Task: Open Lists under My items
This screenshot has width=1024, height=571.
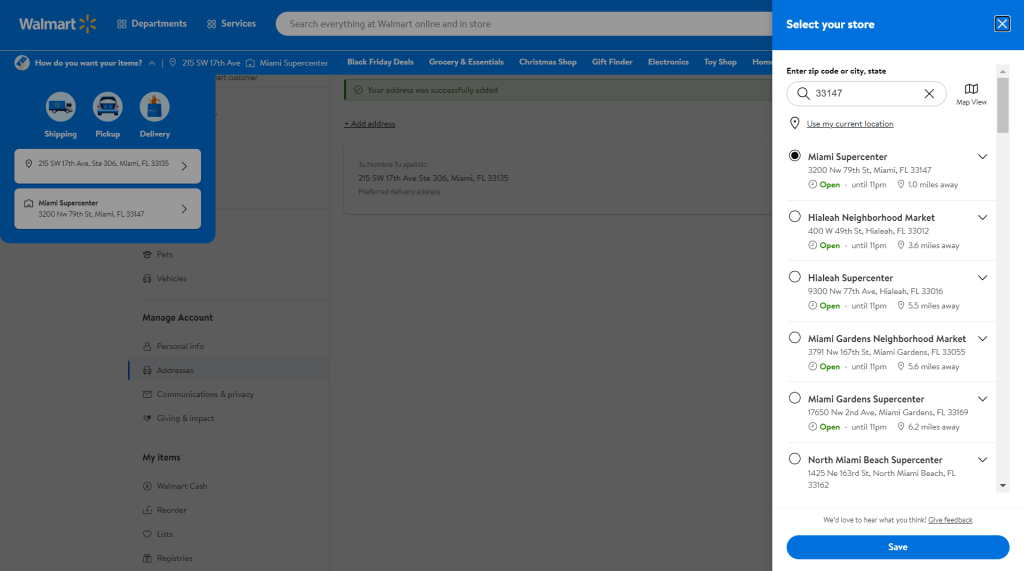Action: [x=165, y=534]
